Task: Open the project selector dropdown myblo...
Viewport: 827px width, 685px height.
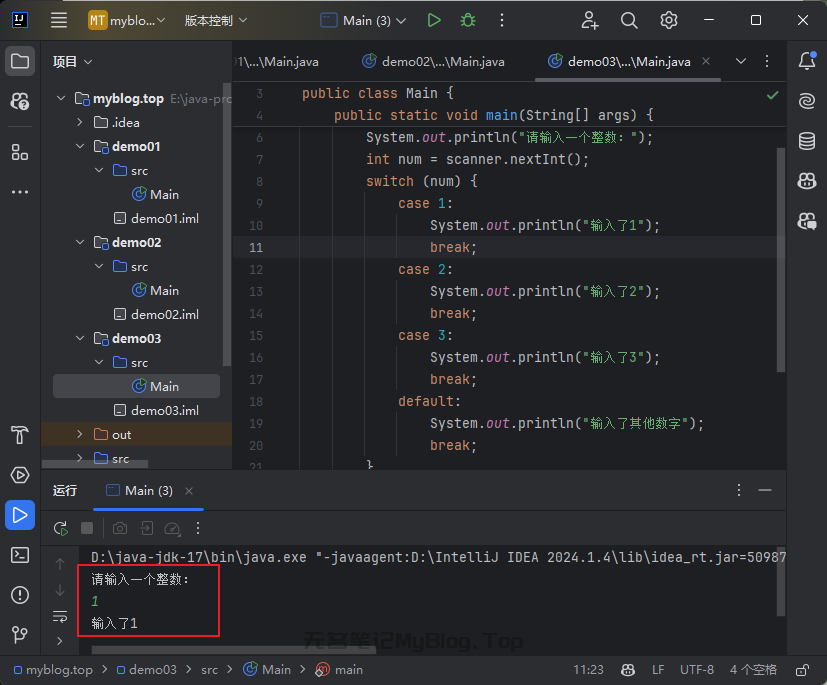Action: point(127,21)
